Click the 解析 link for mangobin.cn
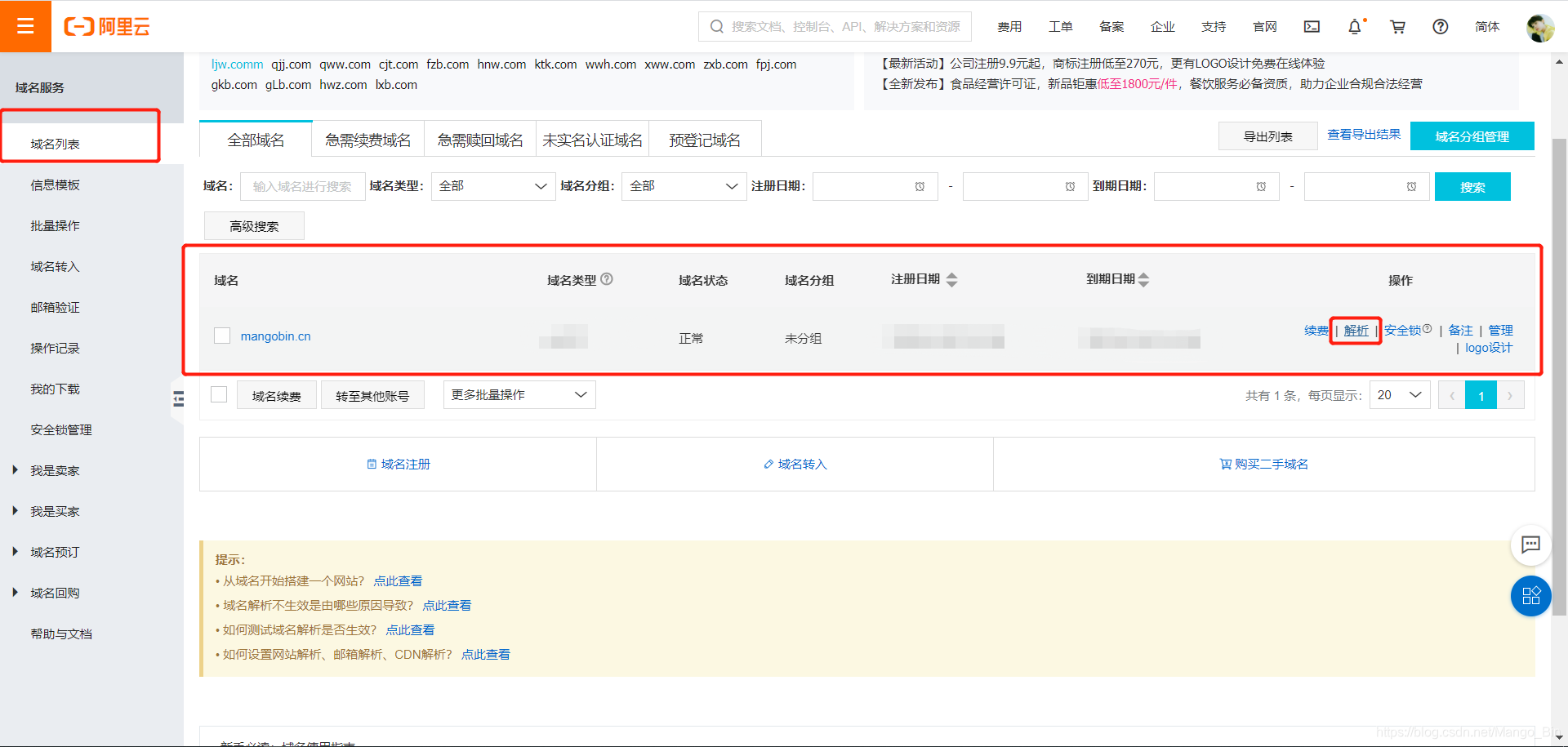 coord(1356,330)
